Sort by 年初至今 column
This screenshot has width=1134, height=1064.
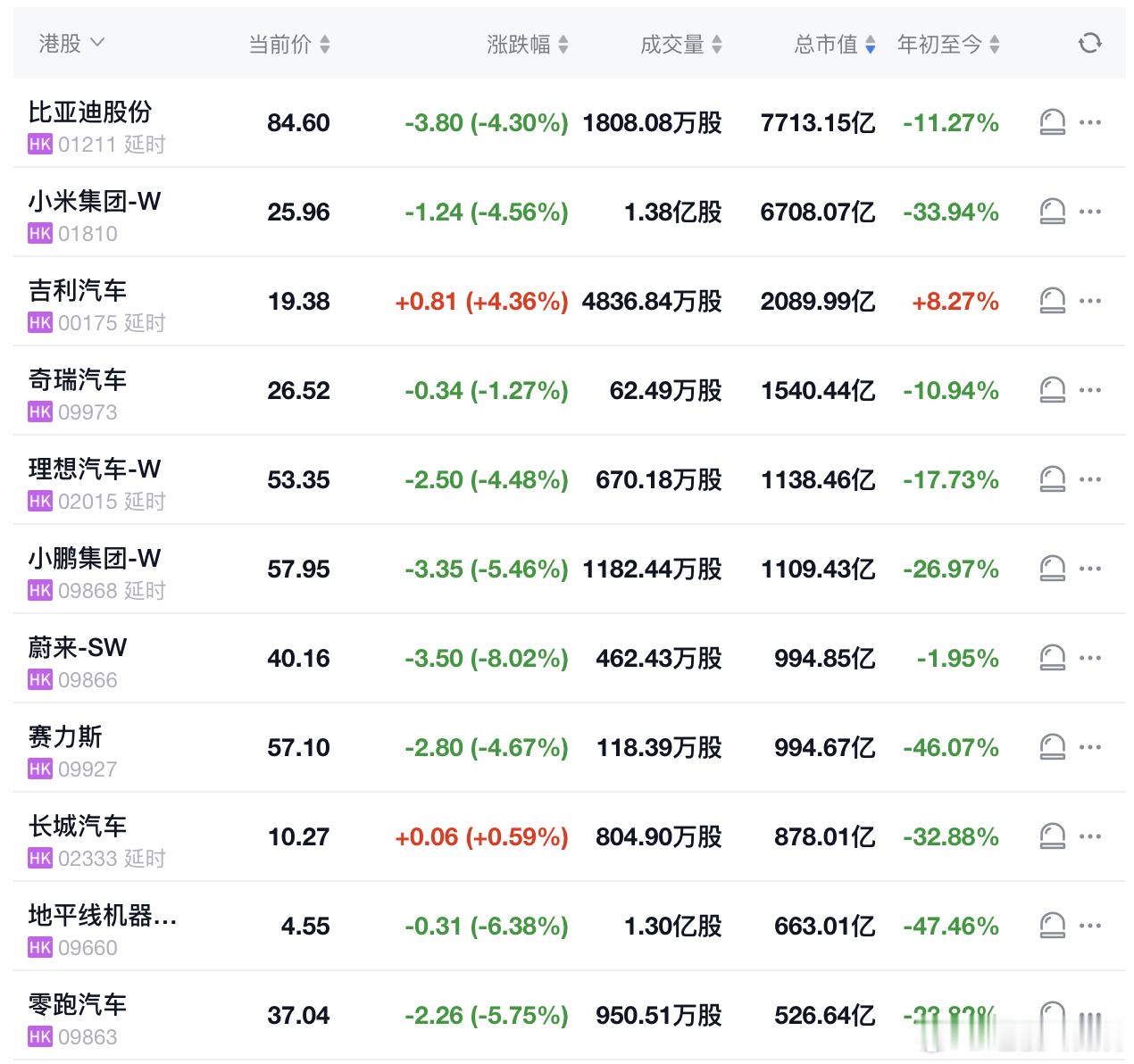pyautogui.click(x=948, y=44)
